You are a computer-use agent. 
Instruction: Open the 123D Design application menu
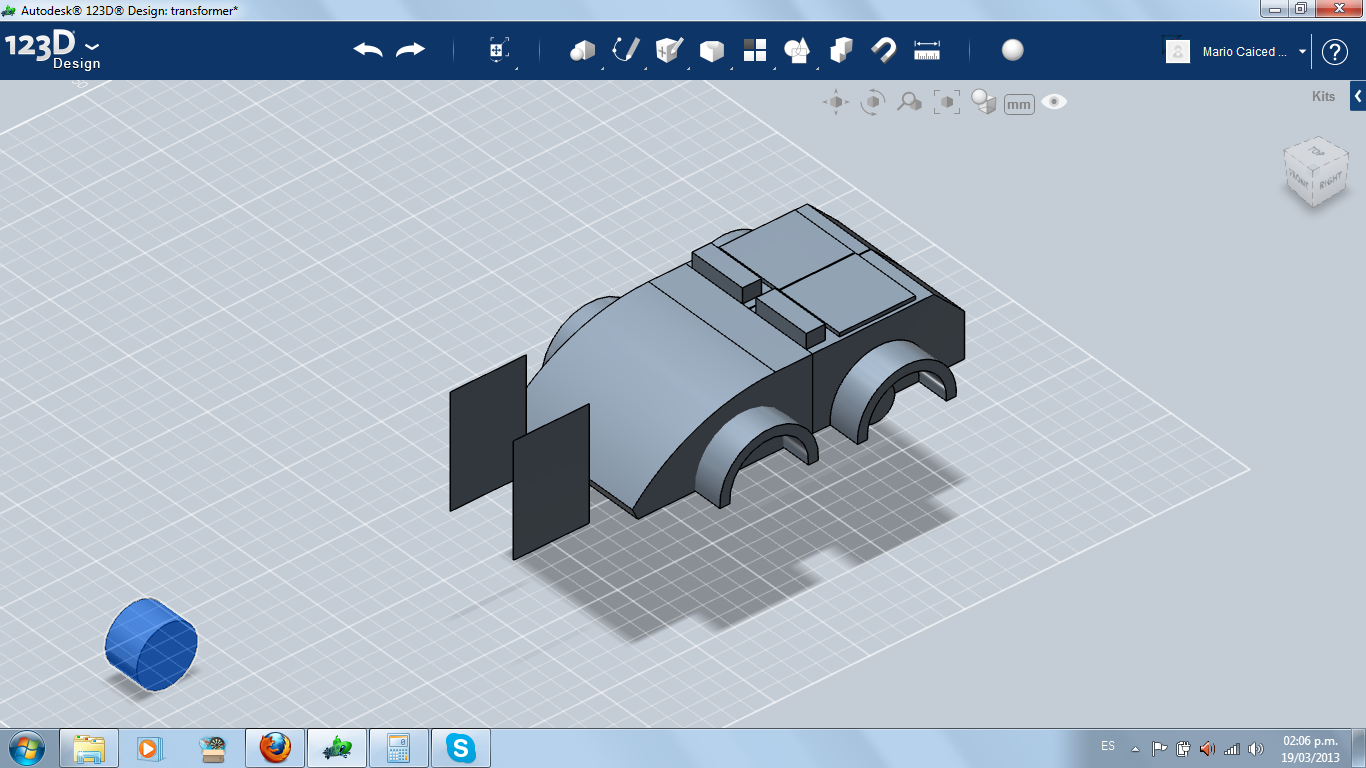(x=53, y=51)
